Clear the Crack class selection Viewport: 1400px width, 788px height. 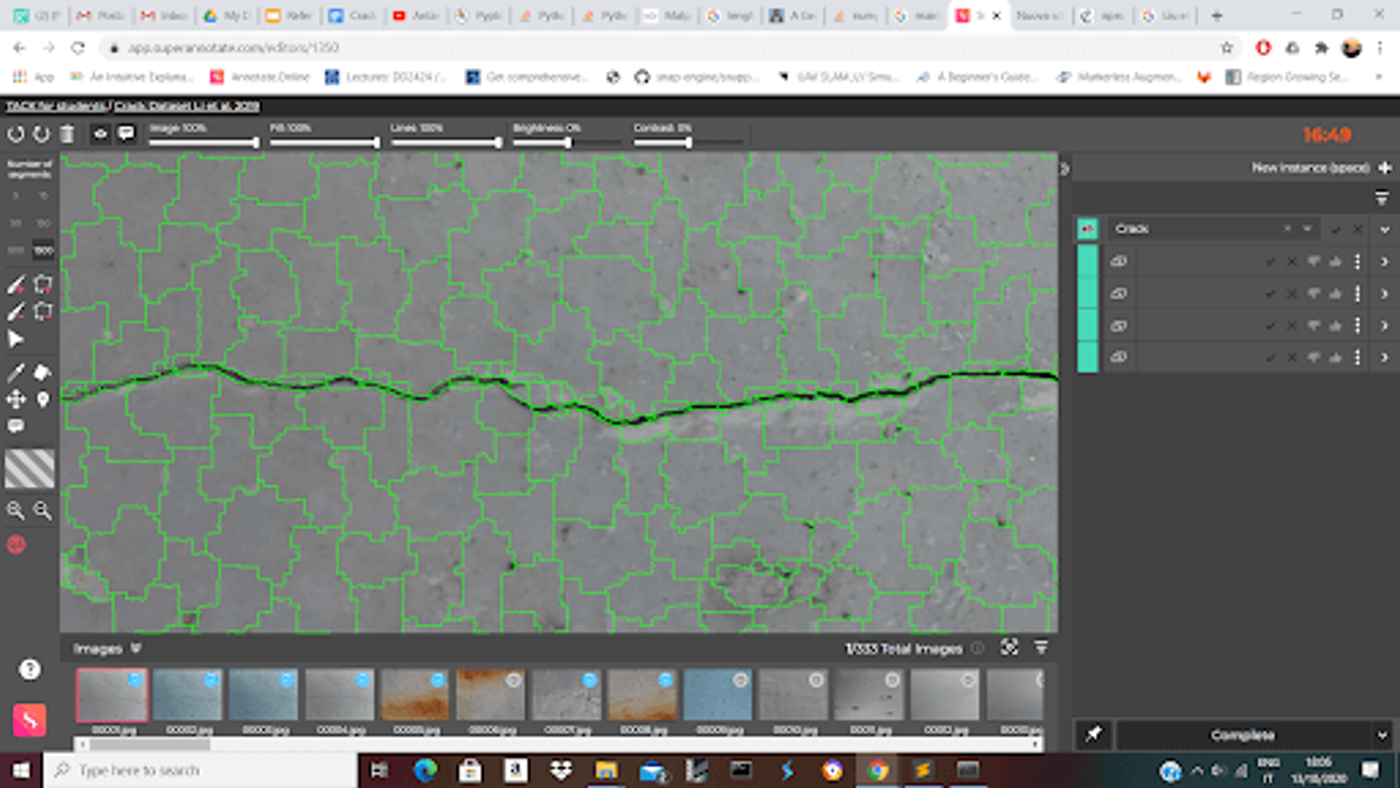[x=1287, y=229]
